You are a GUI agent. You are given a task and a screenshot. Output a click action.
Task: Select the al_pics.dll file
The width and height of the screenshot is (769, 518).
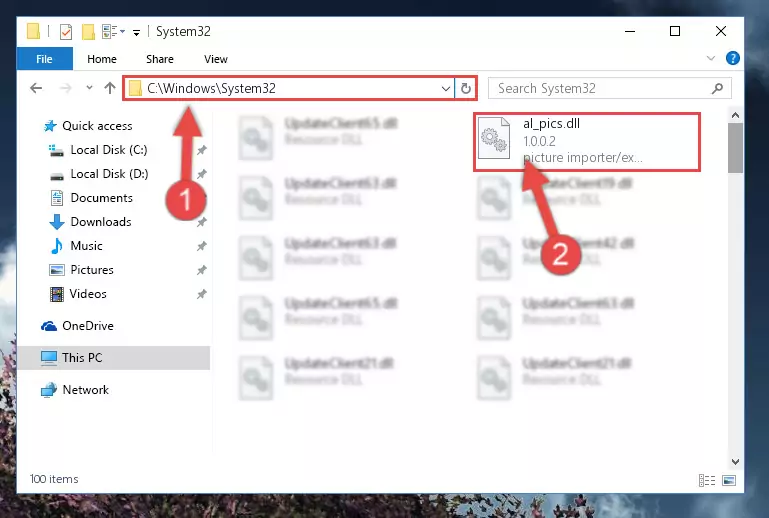tap(587, 142)
